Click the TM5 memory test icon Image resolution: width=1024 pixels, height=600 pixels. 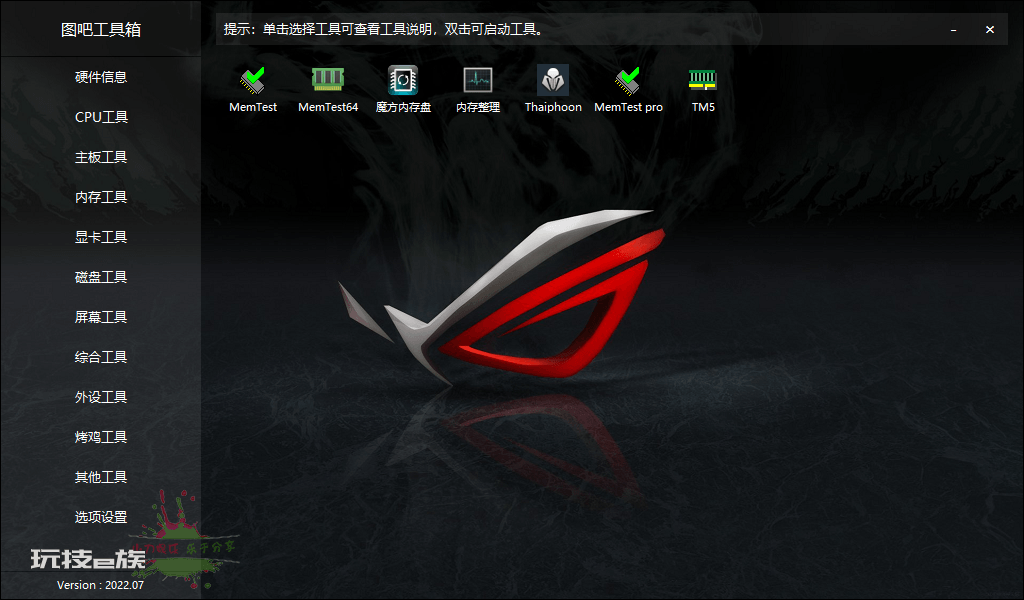(703, 80)
